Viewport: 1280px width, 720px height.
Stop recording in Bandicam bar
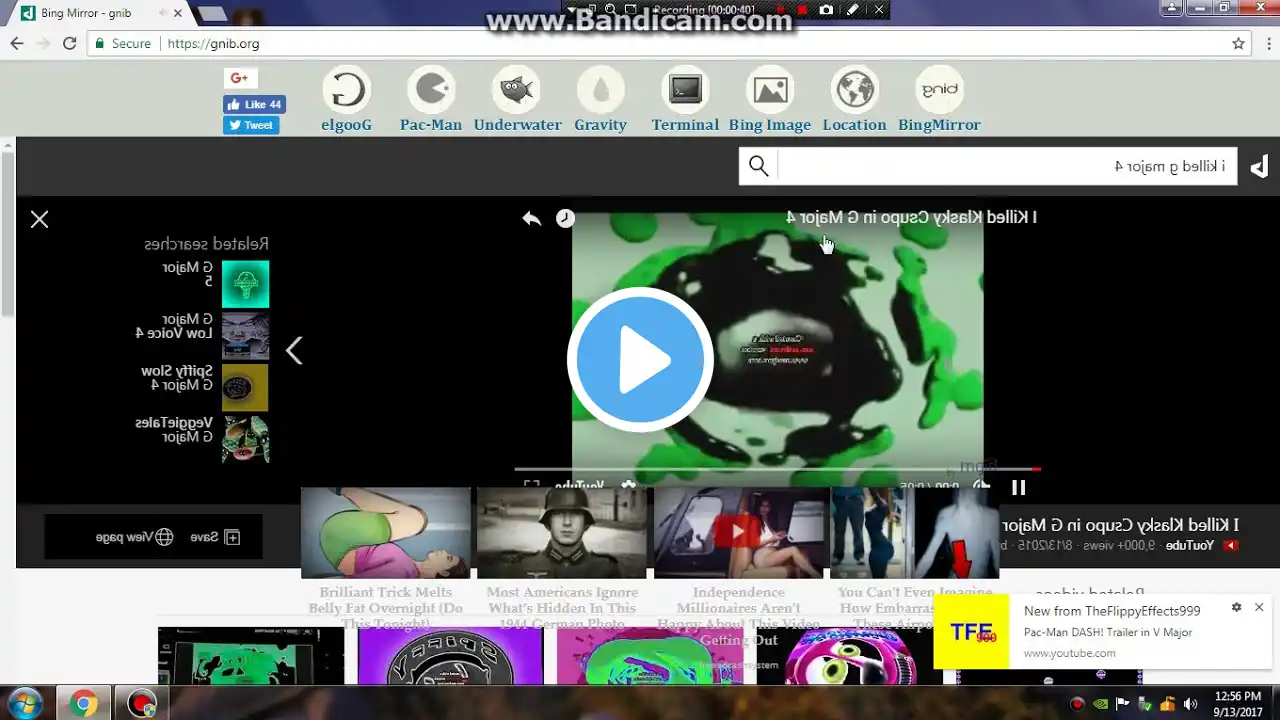[x=802, y=10]
